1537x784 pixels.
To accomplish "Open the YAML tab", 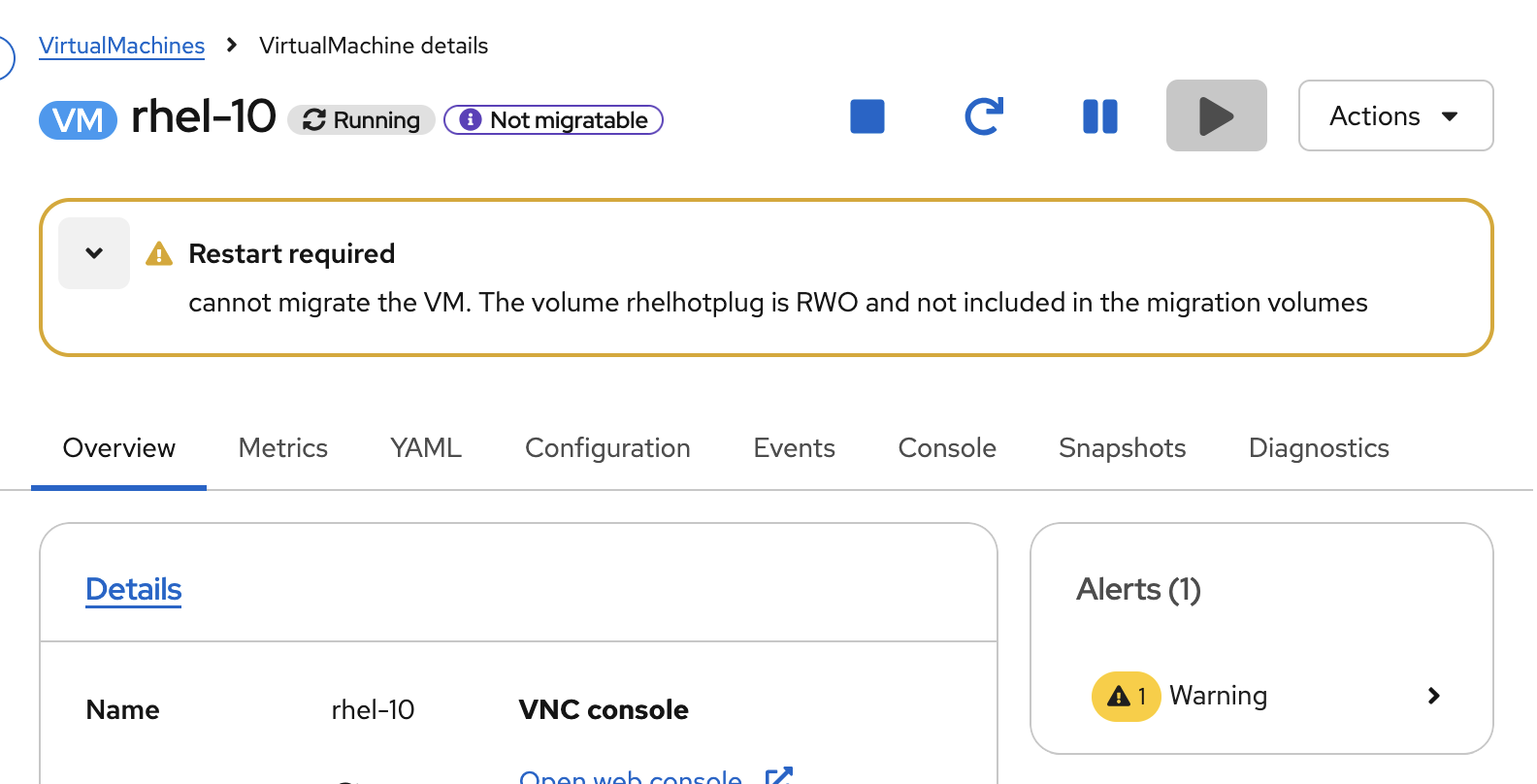I will (x=426, y=448).
